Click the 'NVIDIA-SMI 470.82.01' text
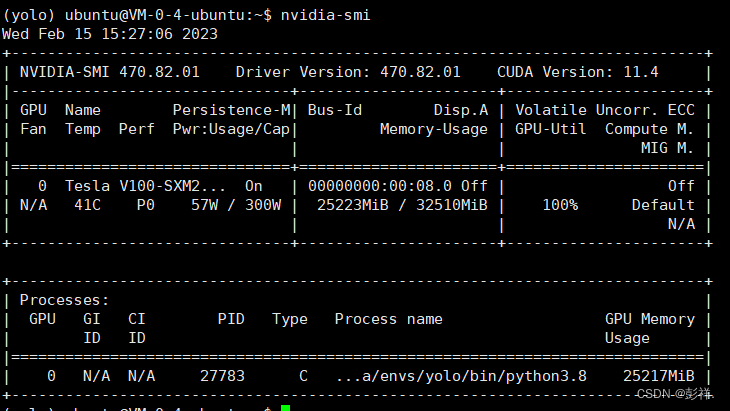 pos(109,72)
